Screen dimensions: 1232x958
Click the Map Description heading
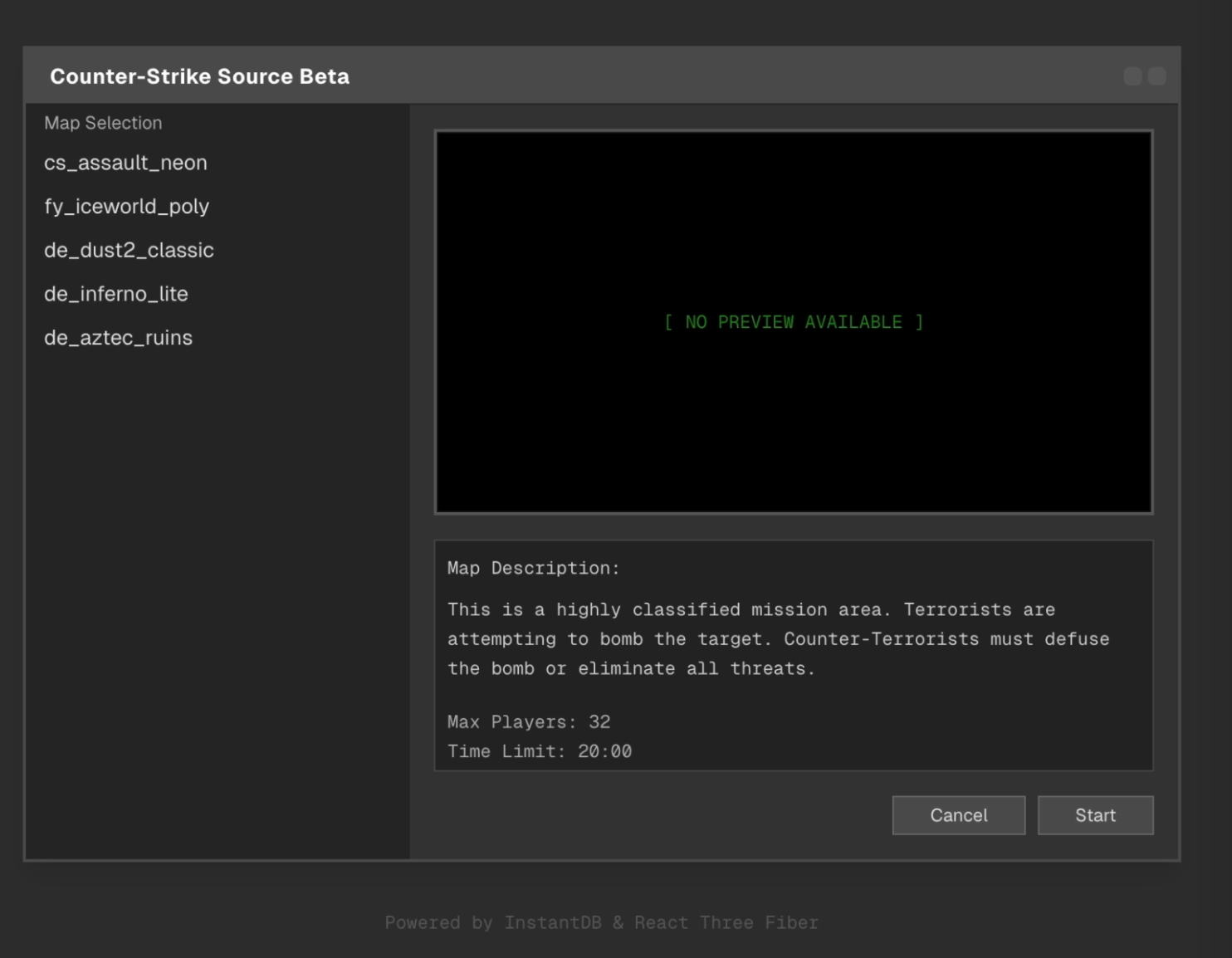[x=533, y=569]
